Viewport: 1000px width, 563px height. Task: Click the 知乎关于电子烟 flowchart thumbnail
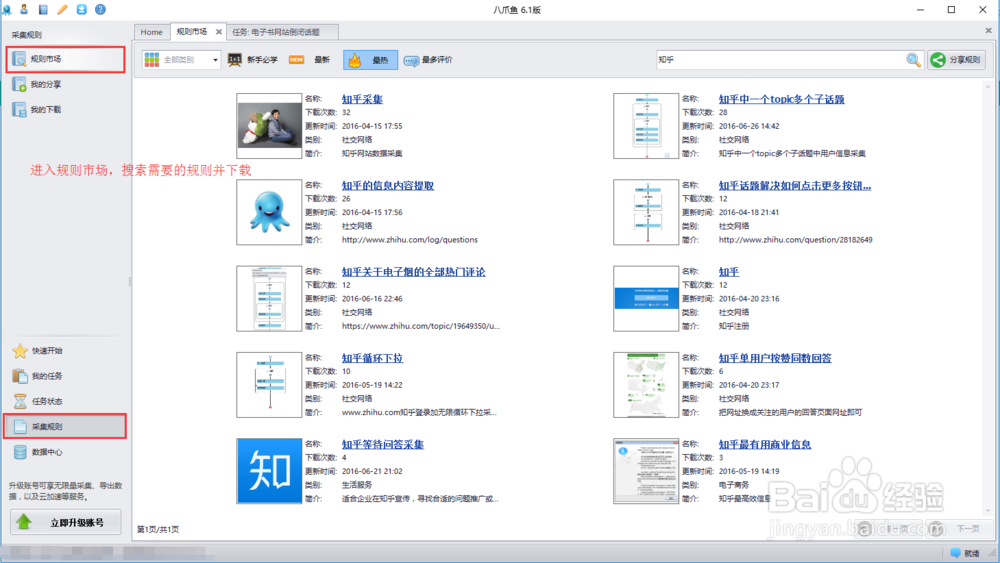269,298
